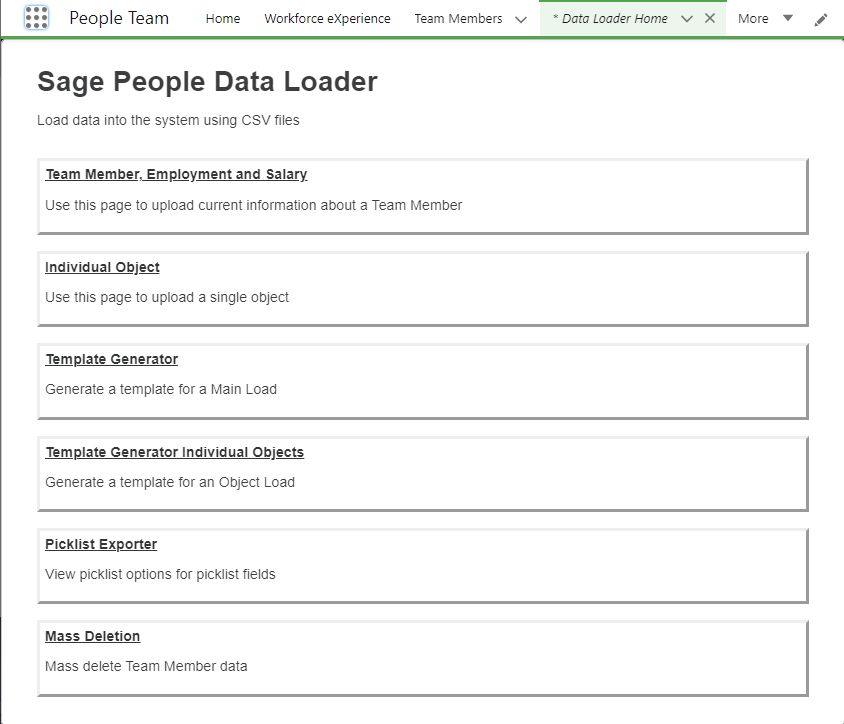Select the Data Loader Home tab label
Screen dimensions: 844x724
pyautogui.click(x=610, y=18)
